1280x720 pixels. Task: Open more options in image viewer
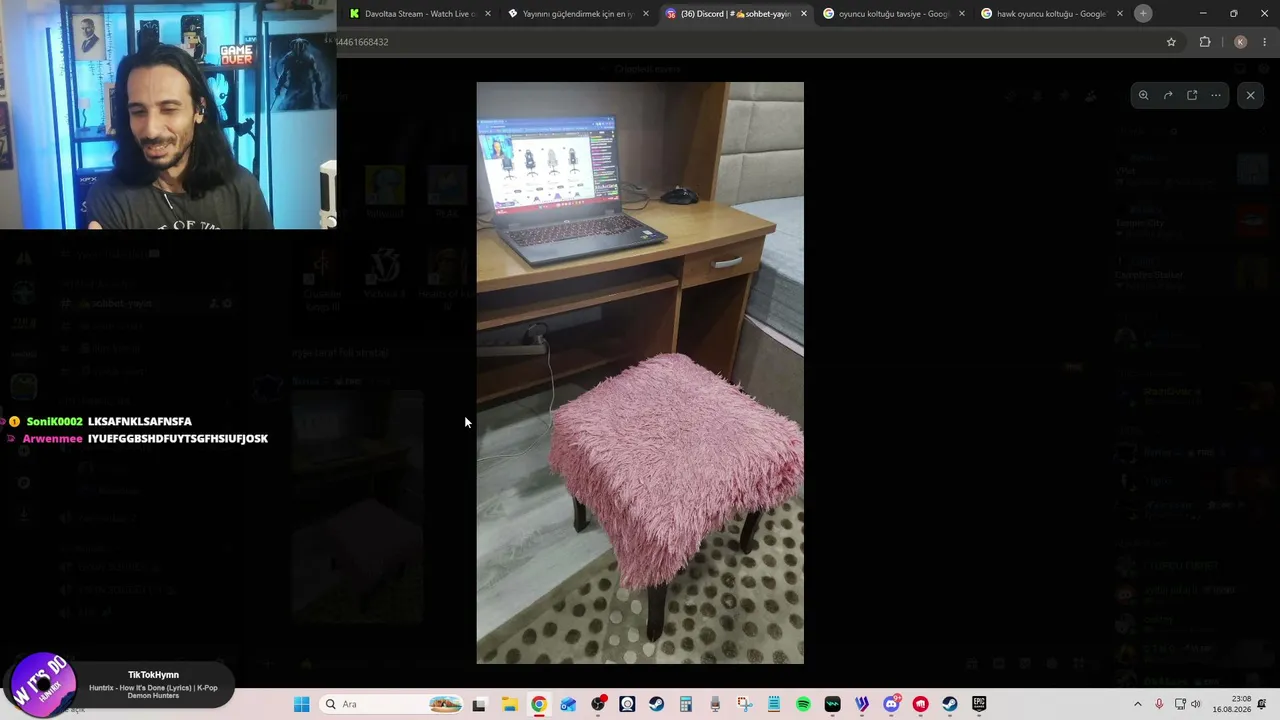[x=1216, y=95]
